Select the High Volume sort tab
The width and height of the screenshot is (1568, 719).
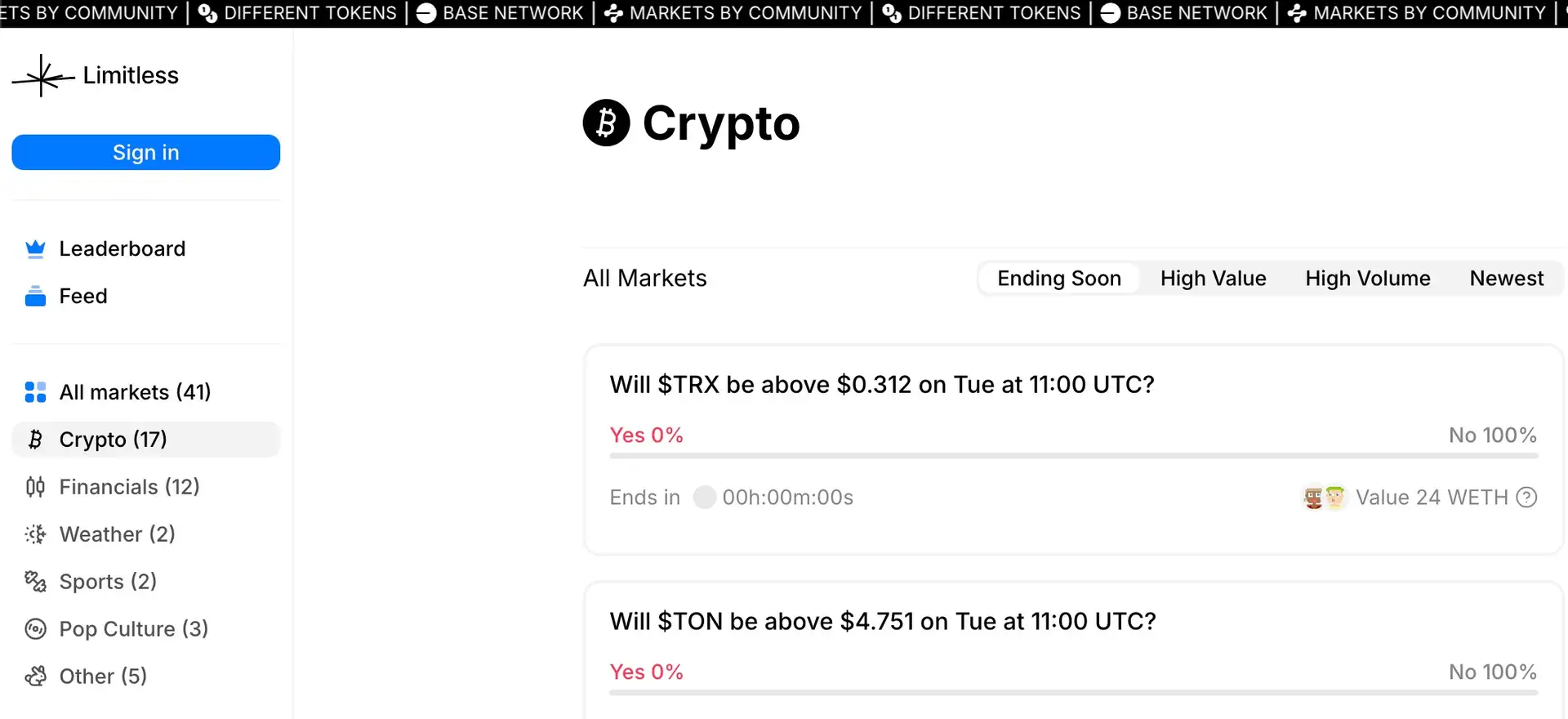click(1367, 279)
